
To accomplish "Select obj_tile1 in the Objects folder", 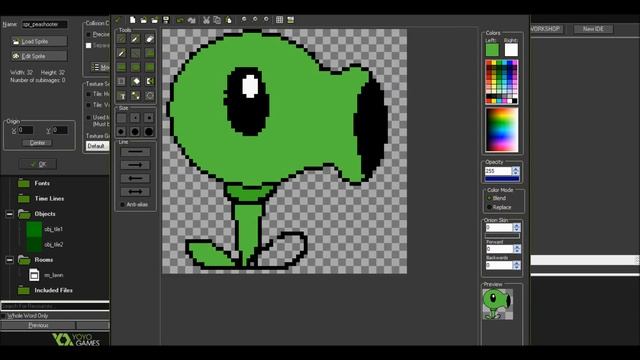I will (x=53, y=229).
